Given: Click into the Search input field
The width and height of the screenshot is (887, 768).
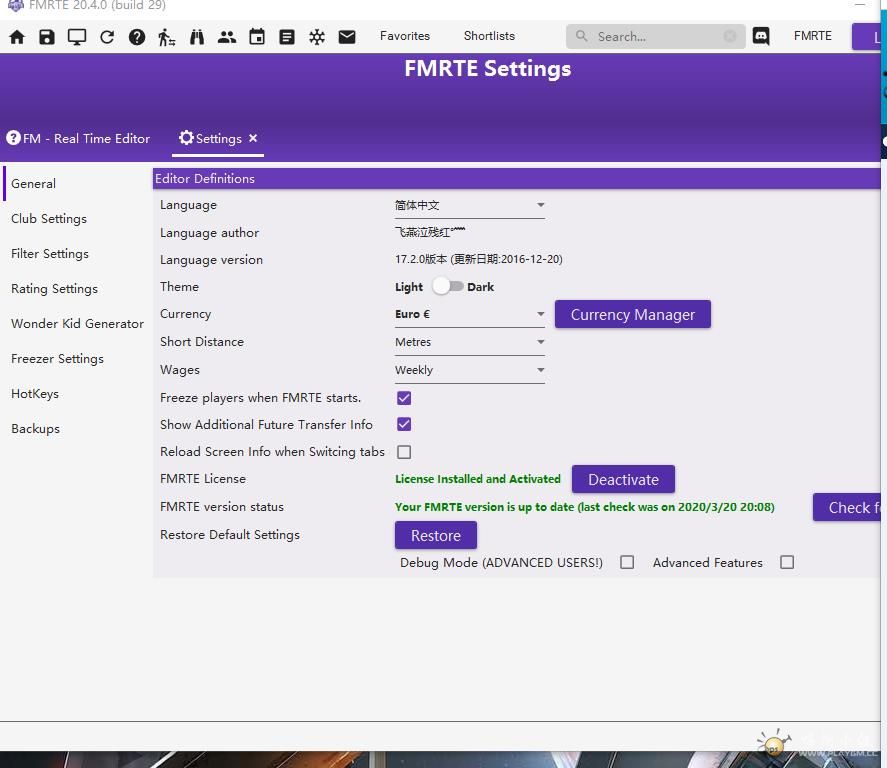Looking at the screenshot, I should [x=656, y=37].
